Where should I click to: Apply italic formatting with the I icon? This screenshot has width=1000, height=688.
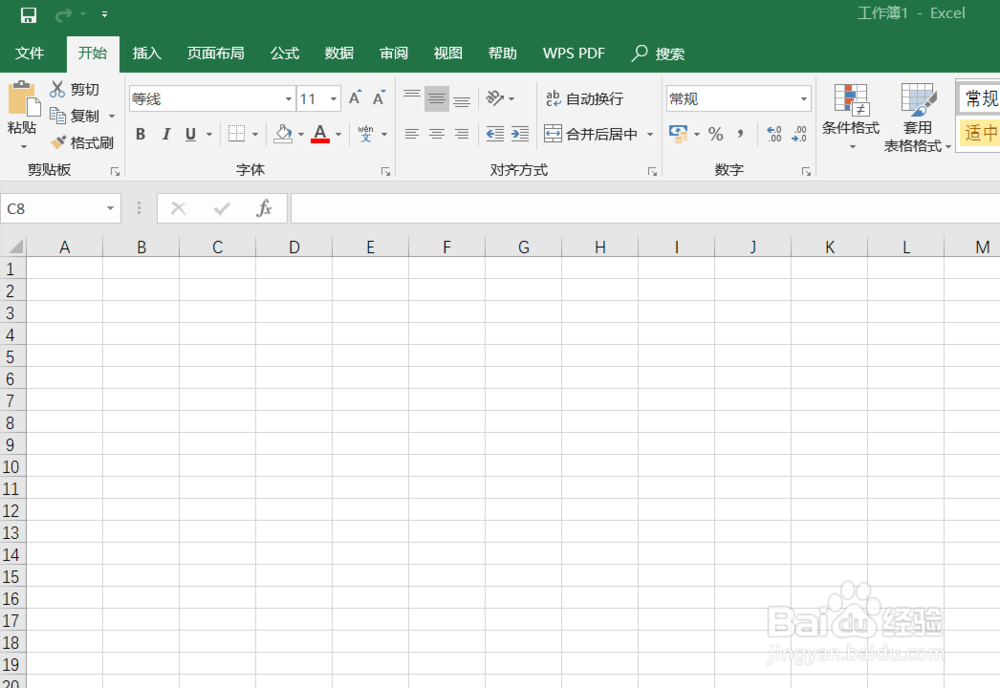coord(165,133)
